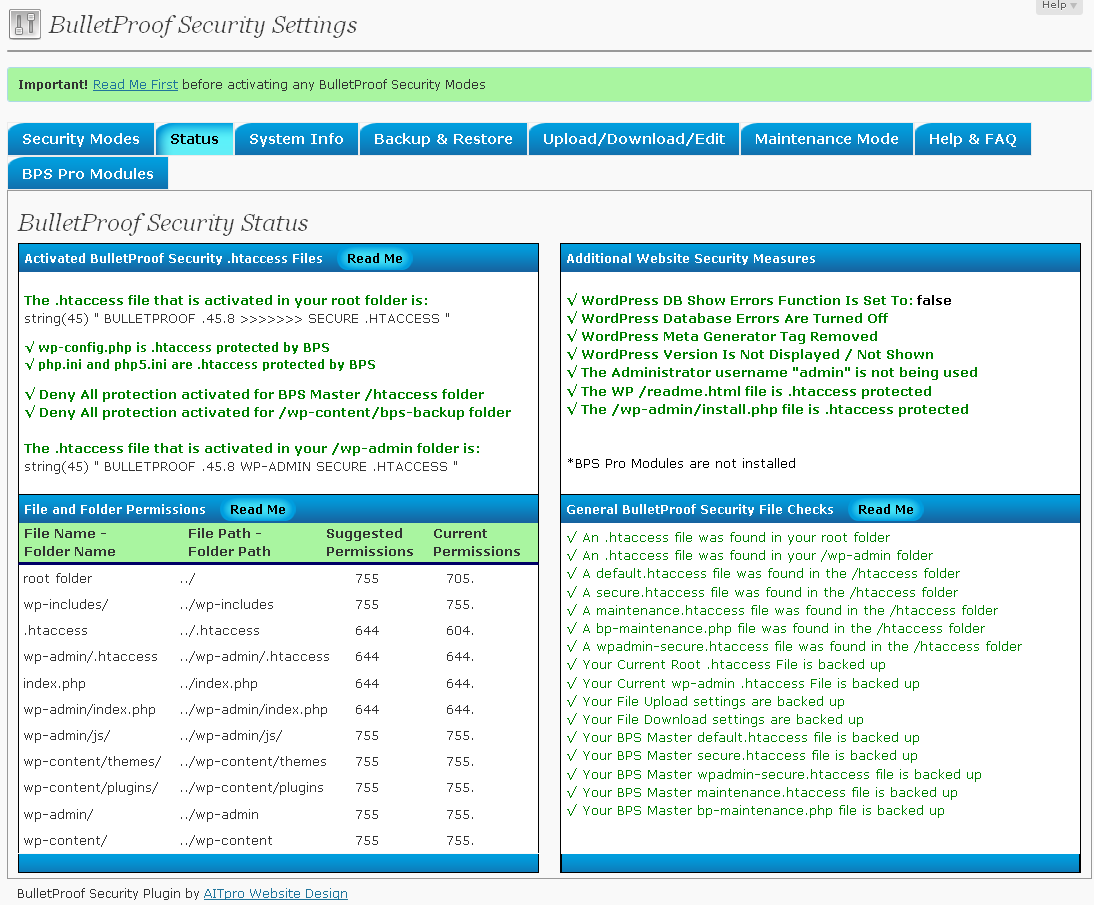Expand the Help dropdown
This screenshot has width=1094, height=905.
pos(1058,6)
